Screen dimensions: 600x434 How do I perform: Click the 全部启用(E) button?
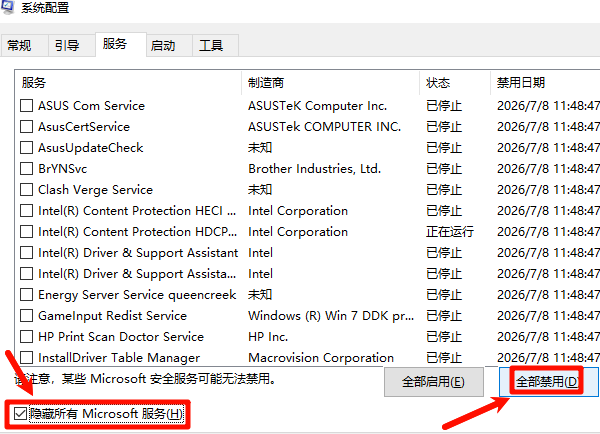[434, 382]
